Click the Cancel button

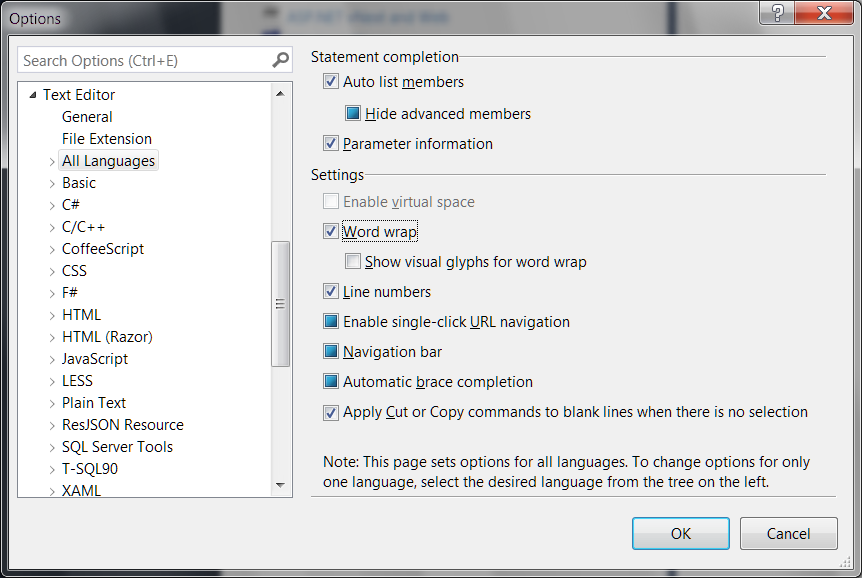[x=788, y=533]
